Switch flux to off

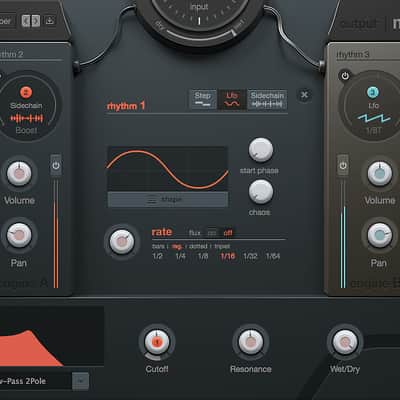(228, 233)
